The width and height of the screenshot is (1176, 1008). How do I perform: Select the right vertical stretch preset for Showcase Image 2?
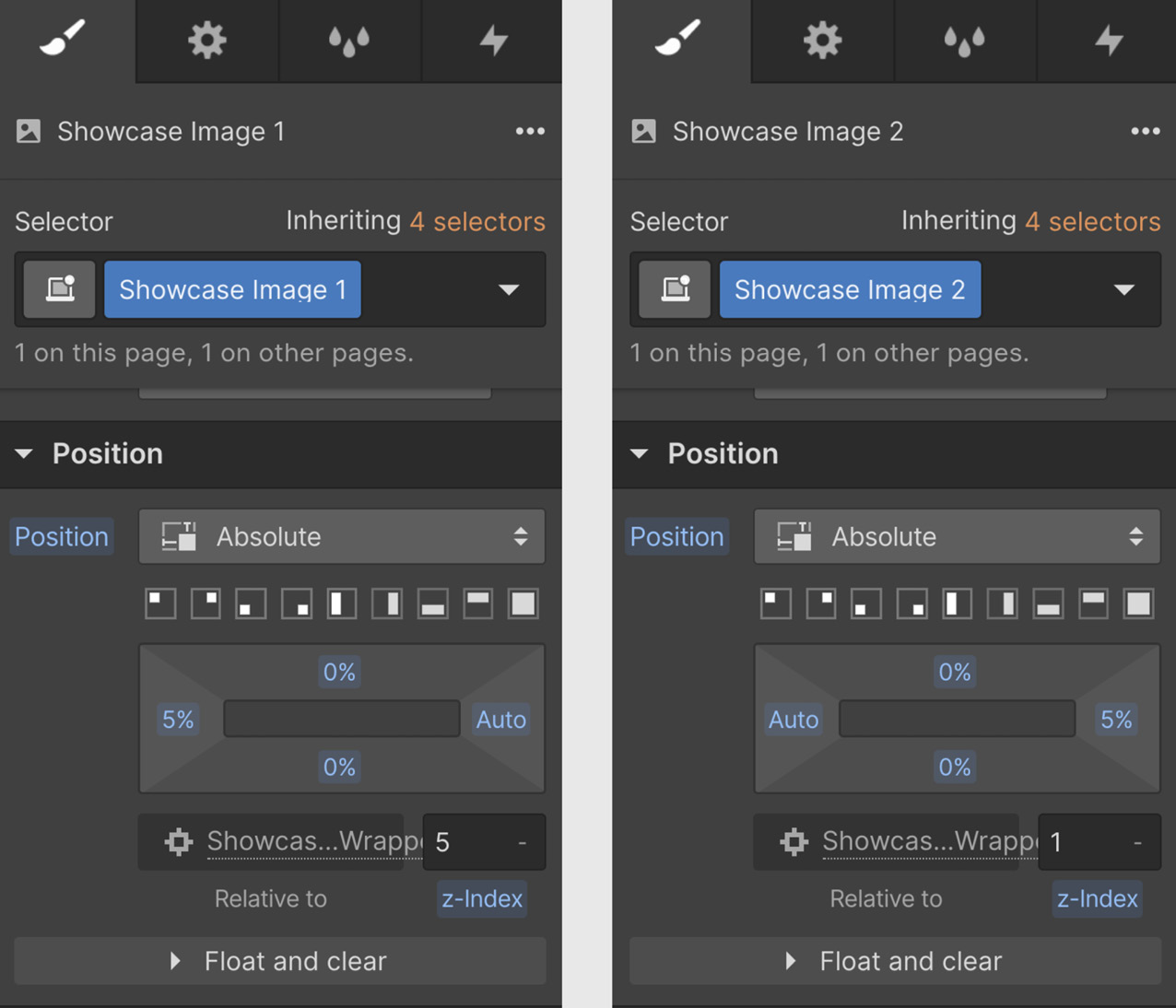point(1002,604)
